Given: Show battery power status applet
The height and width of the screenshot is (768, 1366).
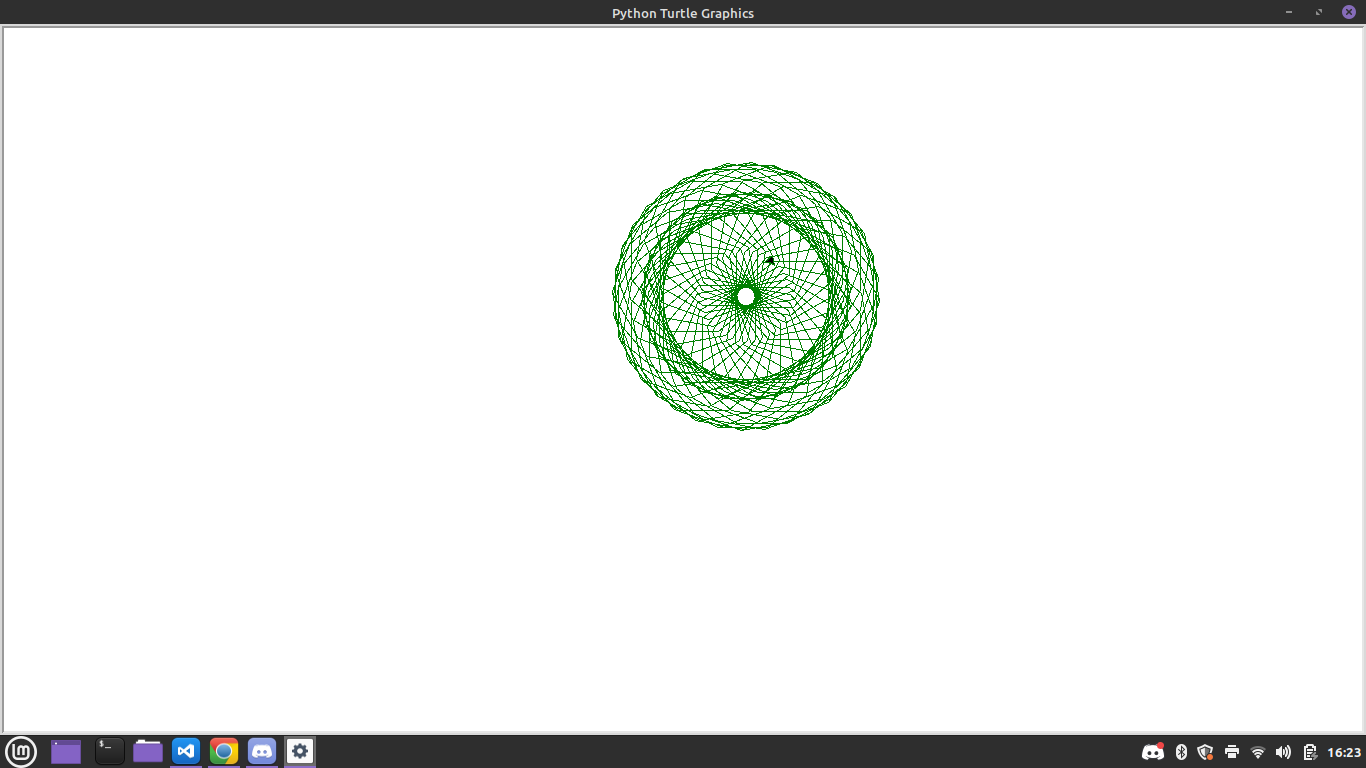Looking at the screenshot, I should coord(1310,752).
